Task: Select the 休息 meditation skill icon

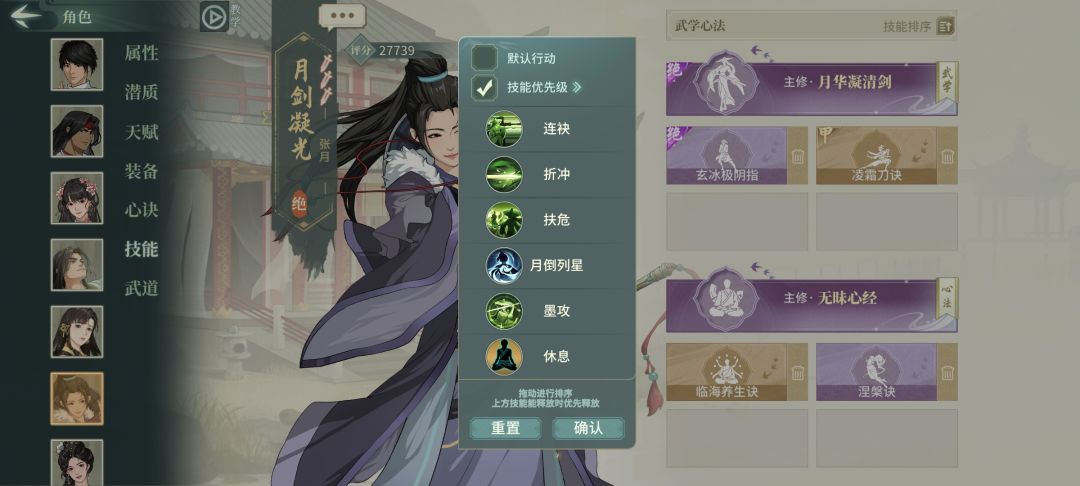Action: [504, 357]
